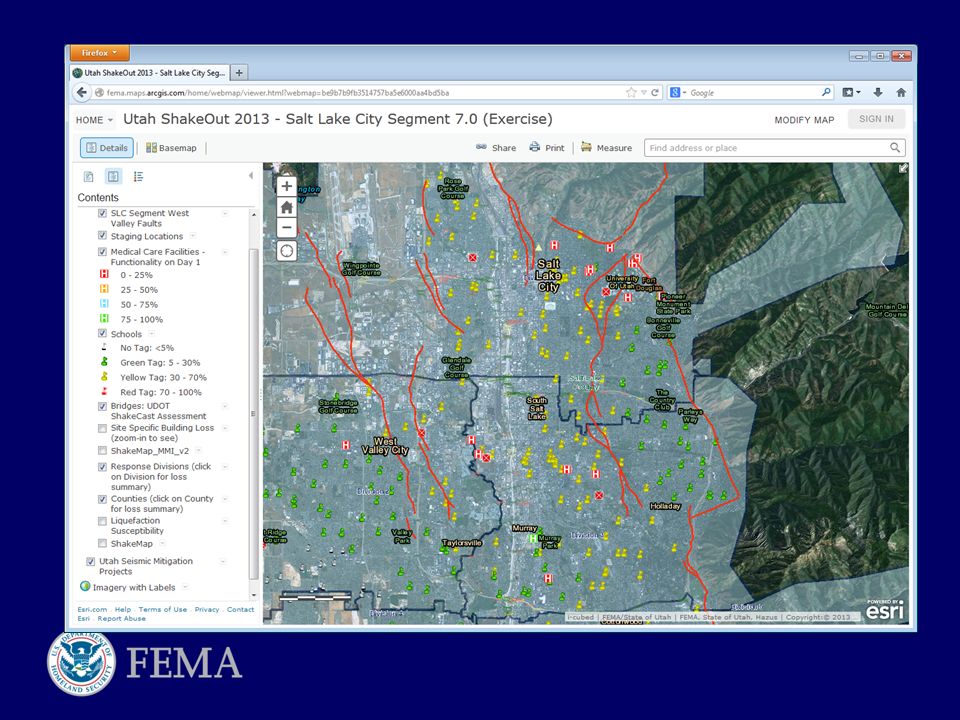Open options arrow for Schools layer
This screenshot has width=960, height=720.
coord(152,334)
